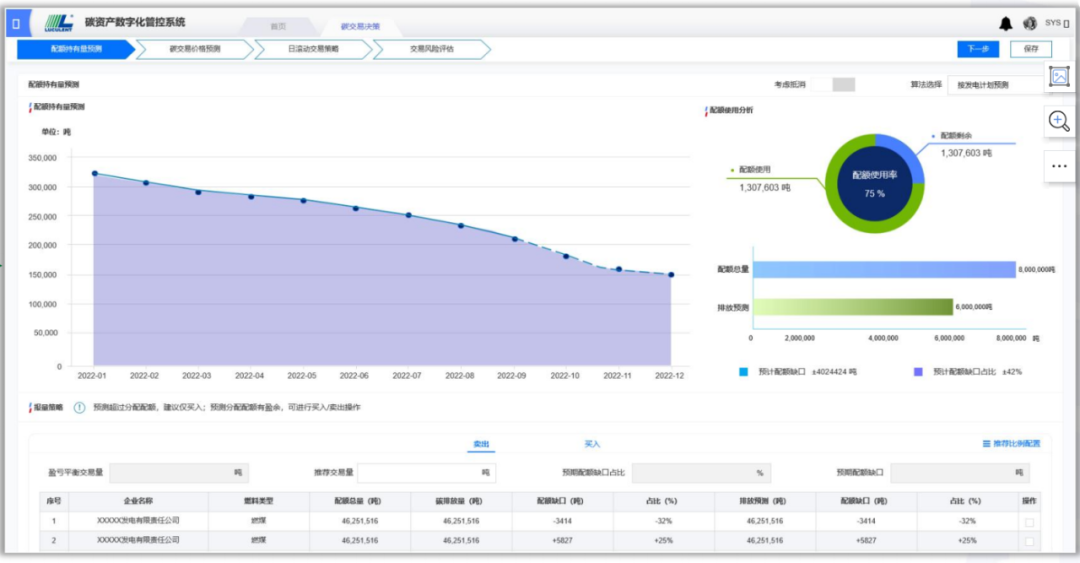Open the user avatar icon beside SYS
The width and height of the screenshot is (1080, 563).
point(1029,24)
